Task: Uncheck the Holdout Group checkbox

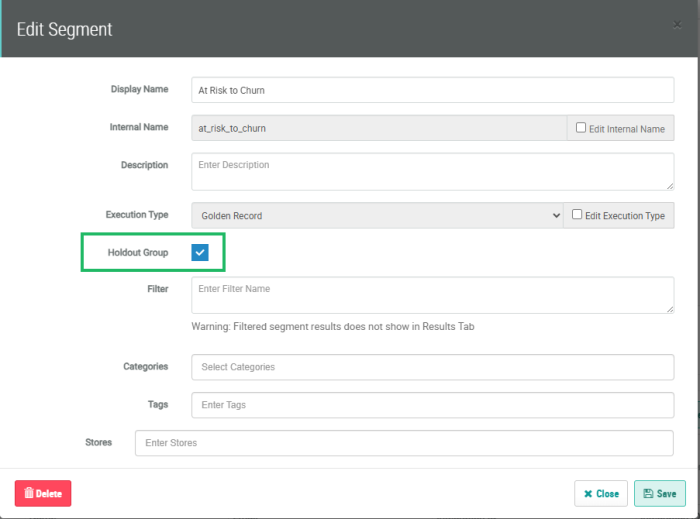Action: point(200,253)
